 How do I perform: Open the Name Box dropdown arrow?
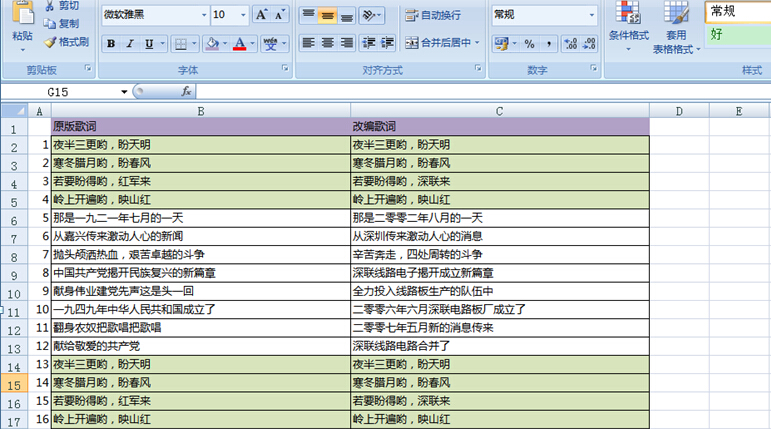pyautogui.click(x=124, y=91)
